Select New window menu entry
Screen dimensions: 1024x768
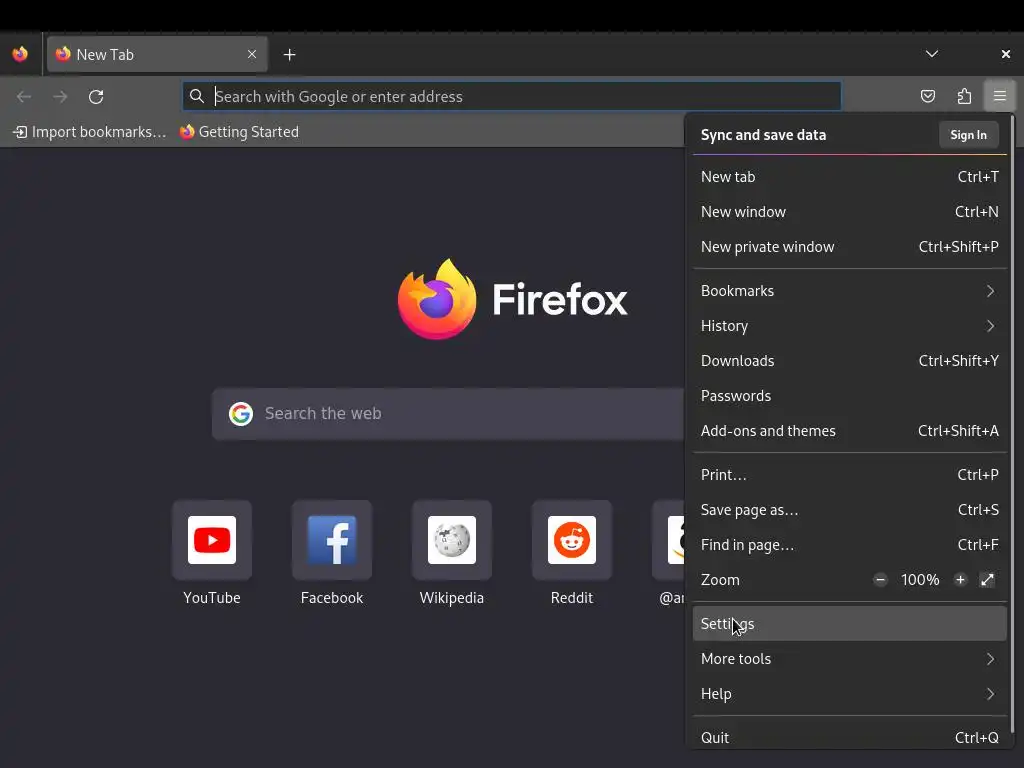pos(850,212)
